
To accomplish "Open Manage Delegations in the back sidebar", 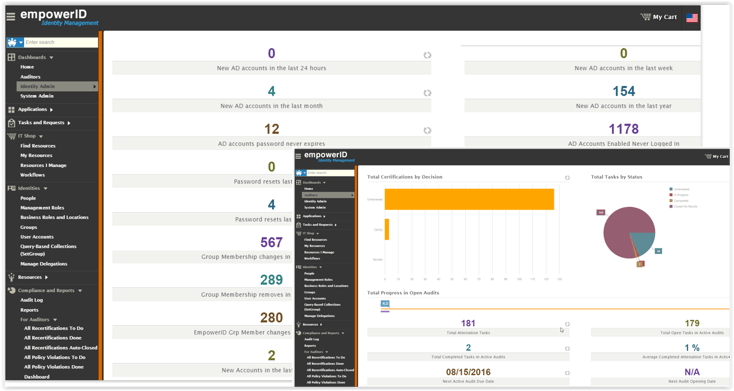I will (x=44, y=264).
